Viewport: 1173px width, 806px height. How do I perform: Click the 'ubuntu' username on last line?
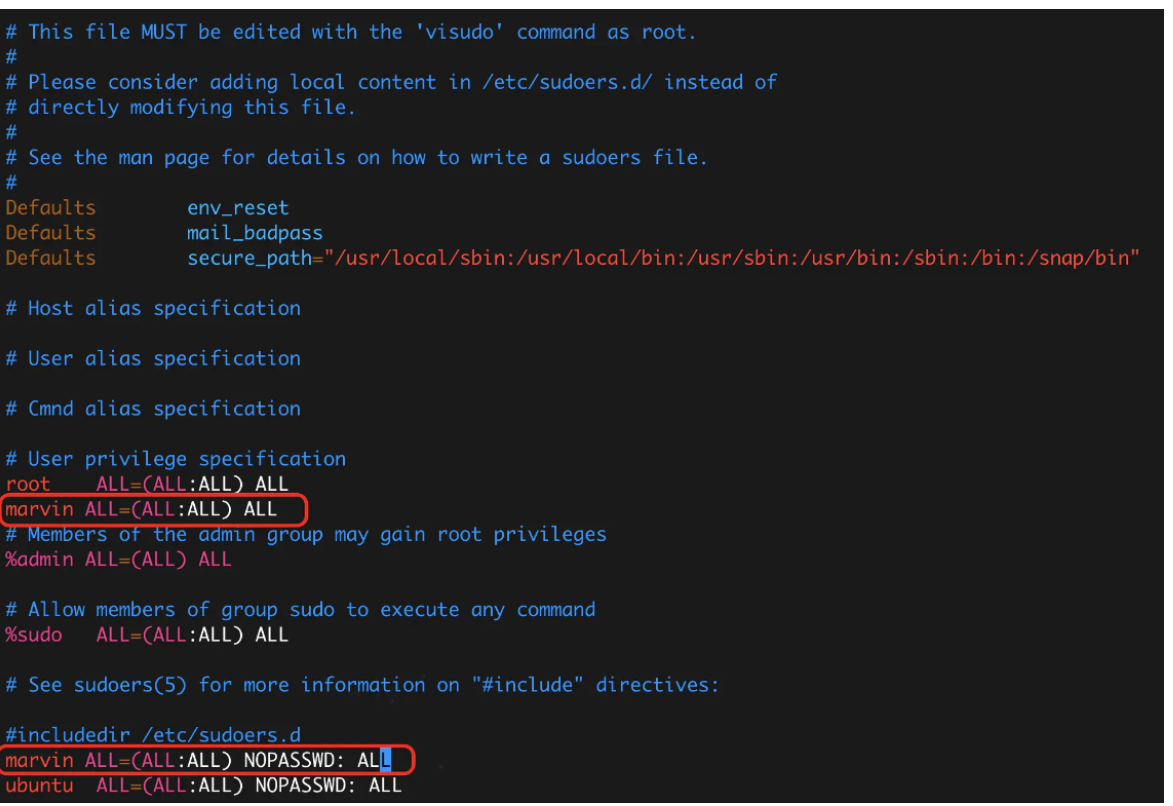point(39,786)
